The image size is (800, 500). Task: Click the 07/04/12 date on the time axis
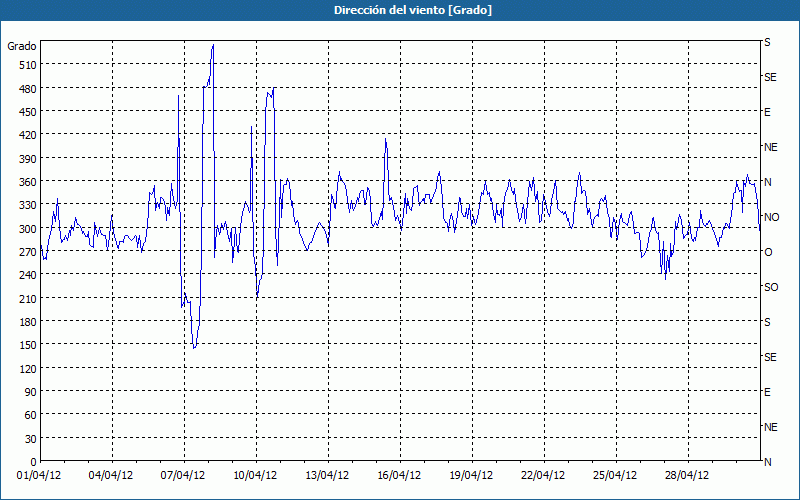[183, 476]
